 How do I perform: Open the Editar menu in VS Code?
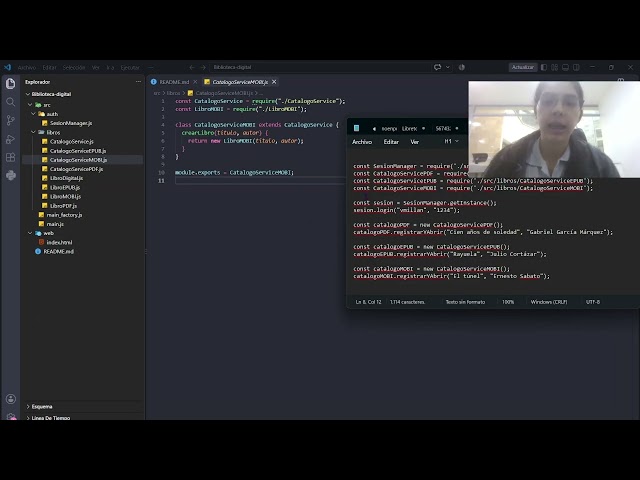(x=49, y=68)
